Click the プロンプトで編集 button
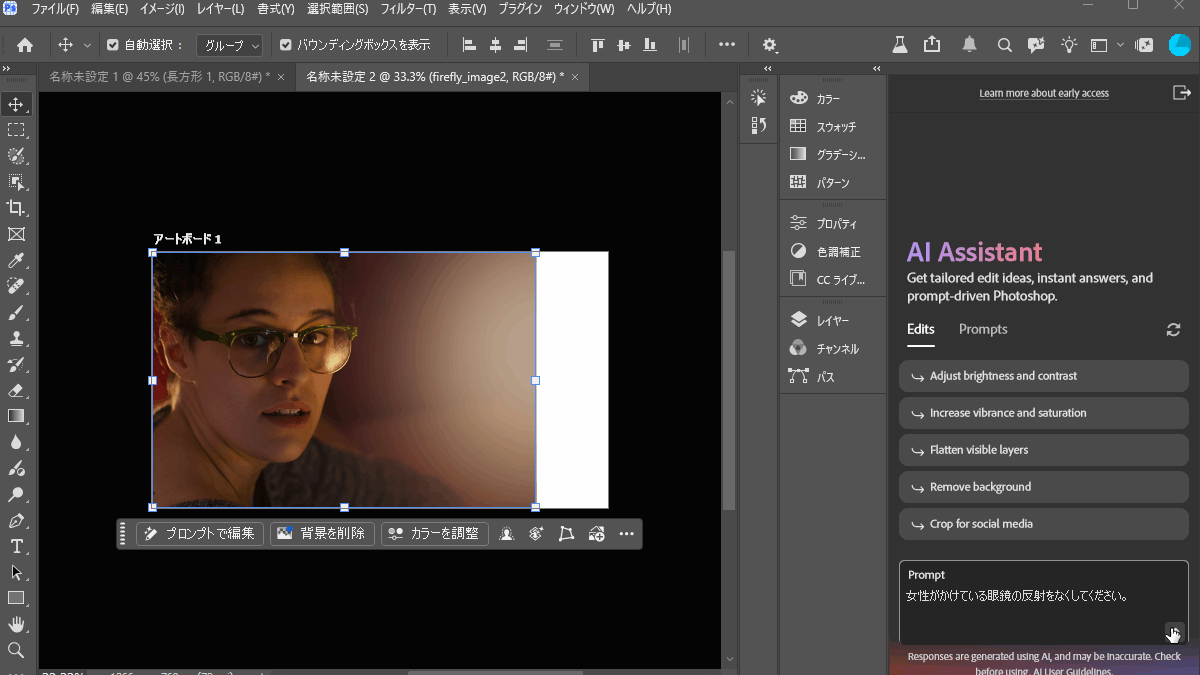Screen dimensions: 1200x675 coord(200,534)
